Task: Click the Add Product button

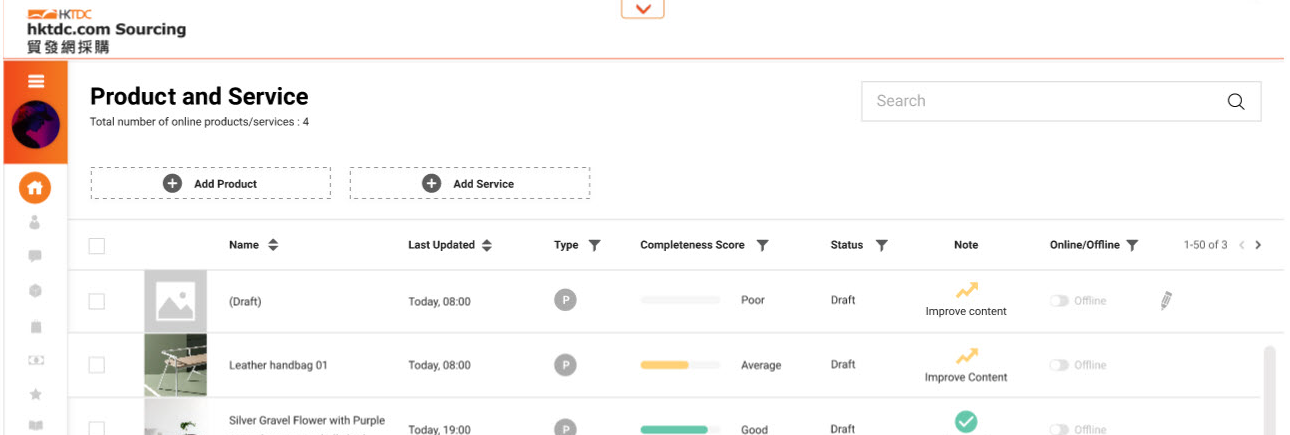Action: [210, 183]
